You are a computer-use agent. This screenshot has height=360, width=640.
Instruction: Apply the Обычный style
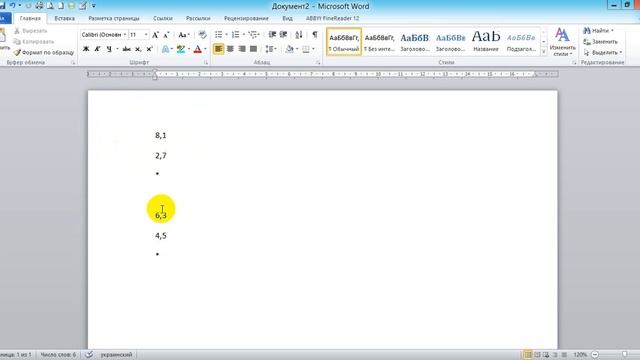[x=344, y=42]
